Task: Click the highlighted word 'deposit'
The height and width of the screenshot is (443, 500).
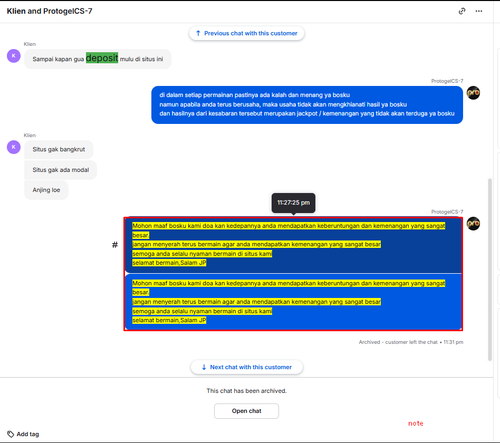Action: (102, 58)
